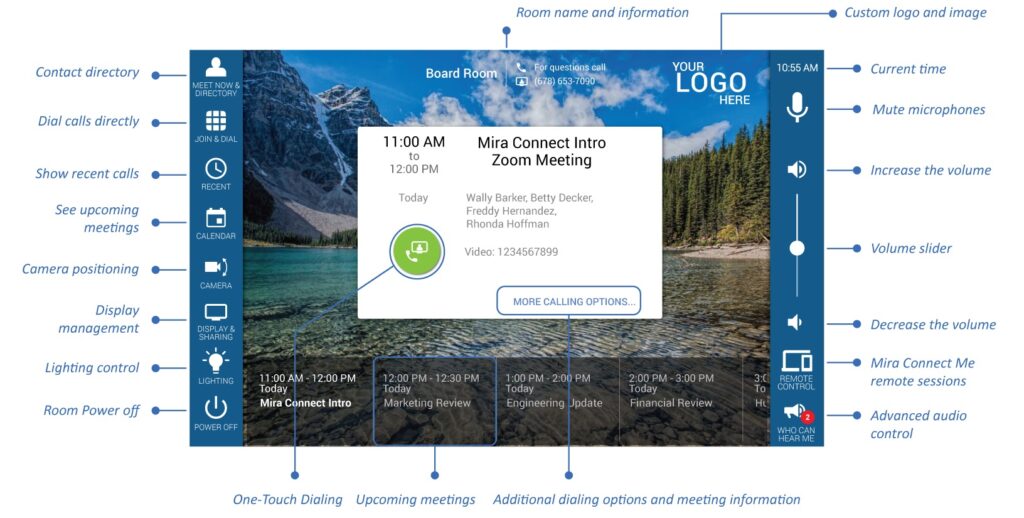Click the phone icon beside For questions call
Image resolution: width=1024 pixels, height=518 pixels.
click(x=521, y=67)
